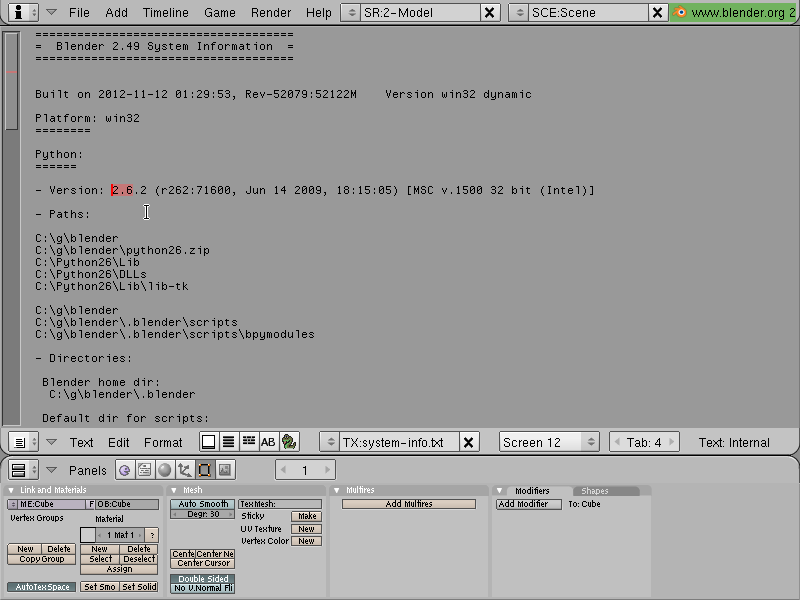Edit the TX:system-info.txt name field
Viewport: 800px width, 600px height.
399,442
